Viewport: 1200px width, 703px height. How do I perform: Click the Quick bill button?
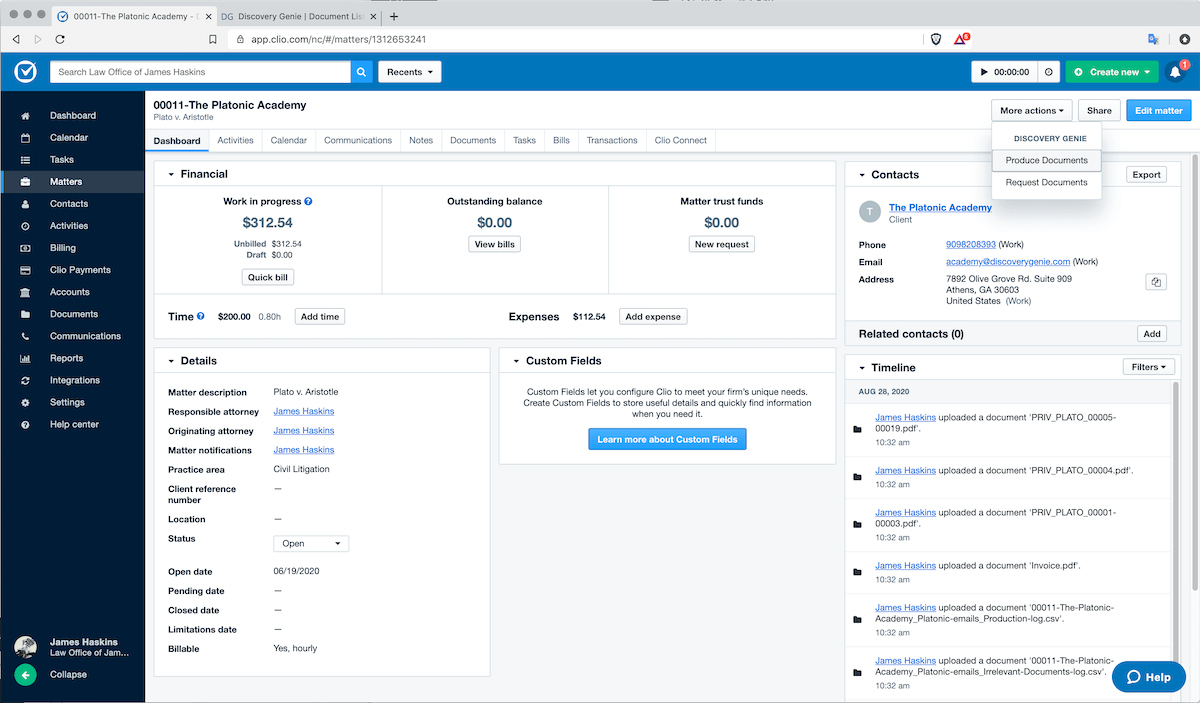(x=268, y=278)
